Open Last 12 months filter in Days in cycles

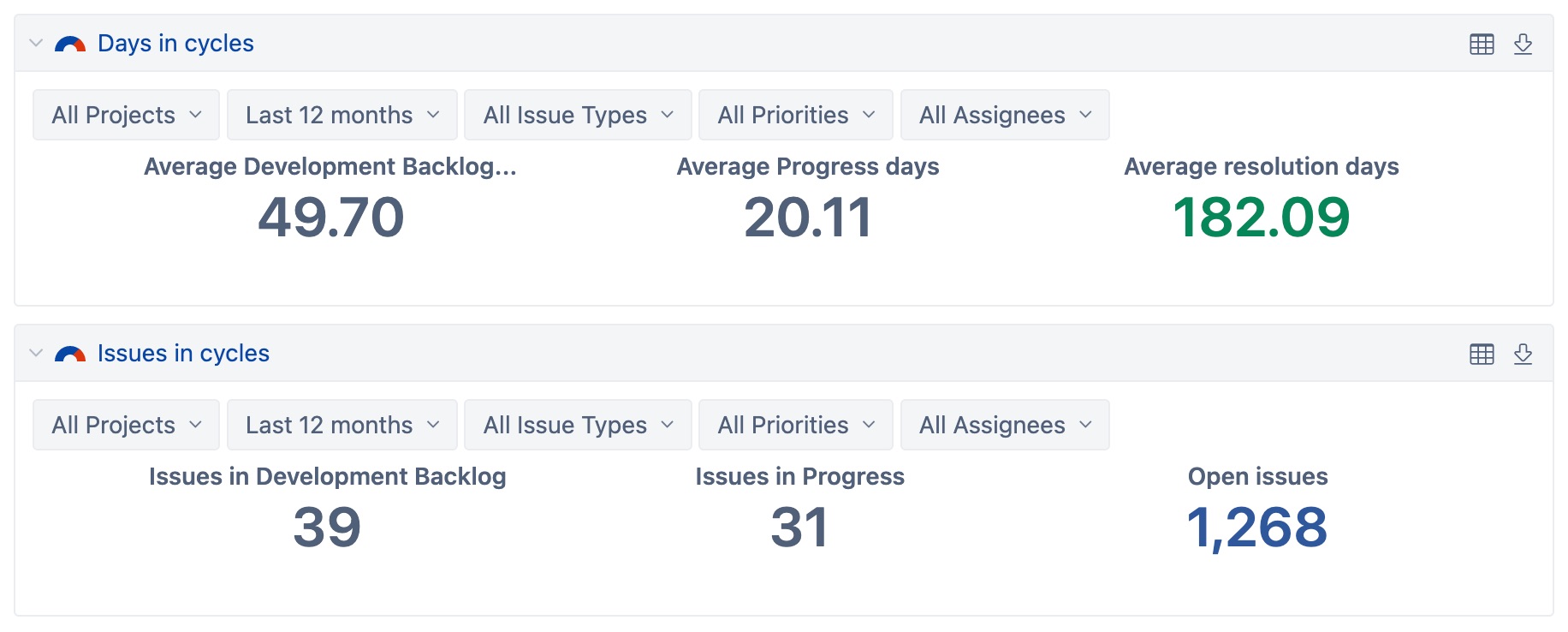point(342,115)
